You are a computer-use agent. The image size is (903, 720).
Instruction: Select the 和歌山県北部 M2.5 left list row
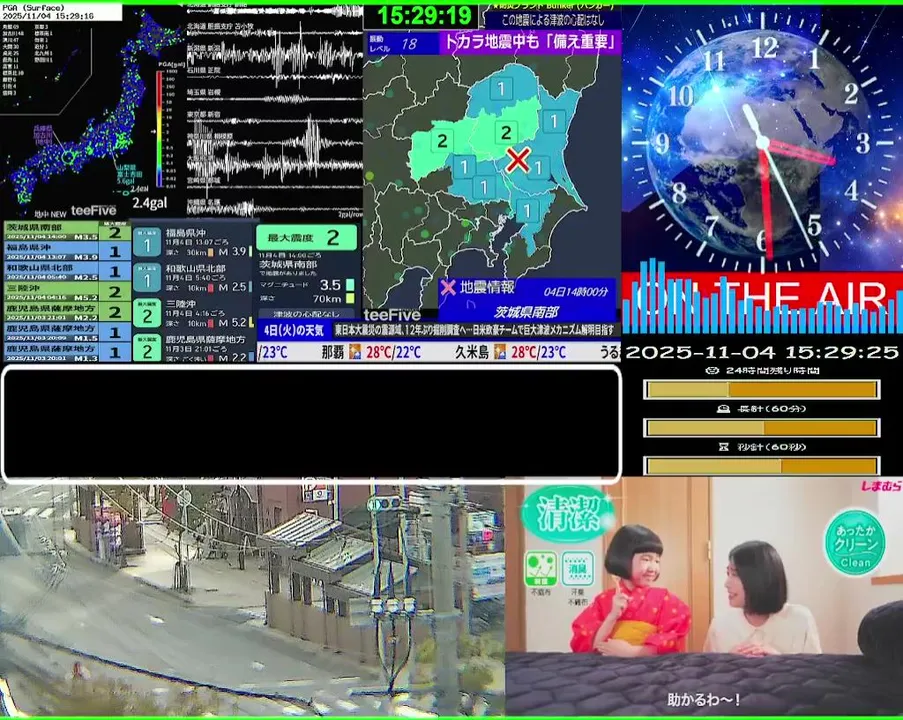point(67,271)
